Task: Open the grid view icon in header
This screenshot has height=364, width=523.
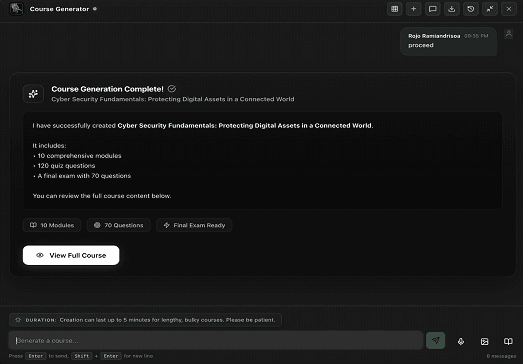Action: 395,9
